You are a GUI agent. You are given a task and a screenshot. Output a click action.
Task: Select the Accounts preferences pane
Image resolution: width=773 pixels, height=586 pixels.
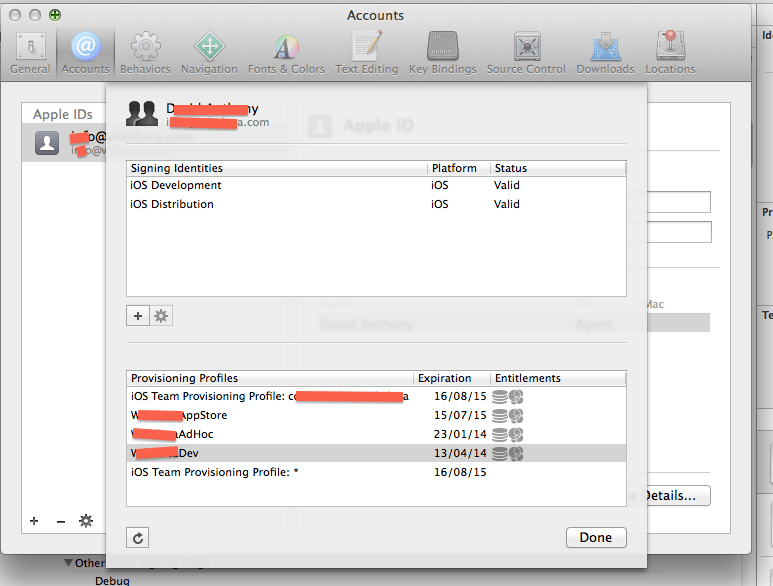(x=85, y=53)
